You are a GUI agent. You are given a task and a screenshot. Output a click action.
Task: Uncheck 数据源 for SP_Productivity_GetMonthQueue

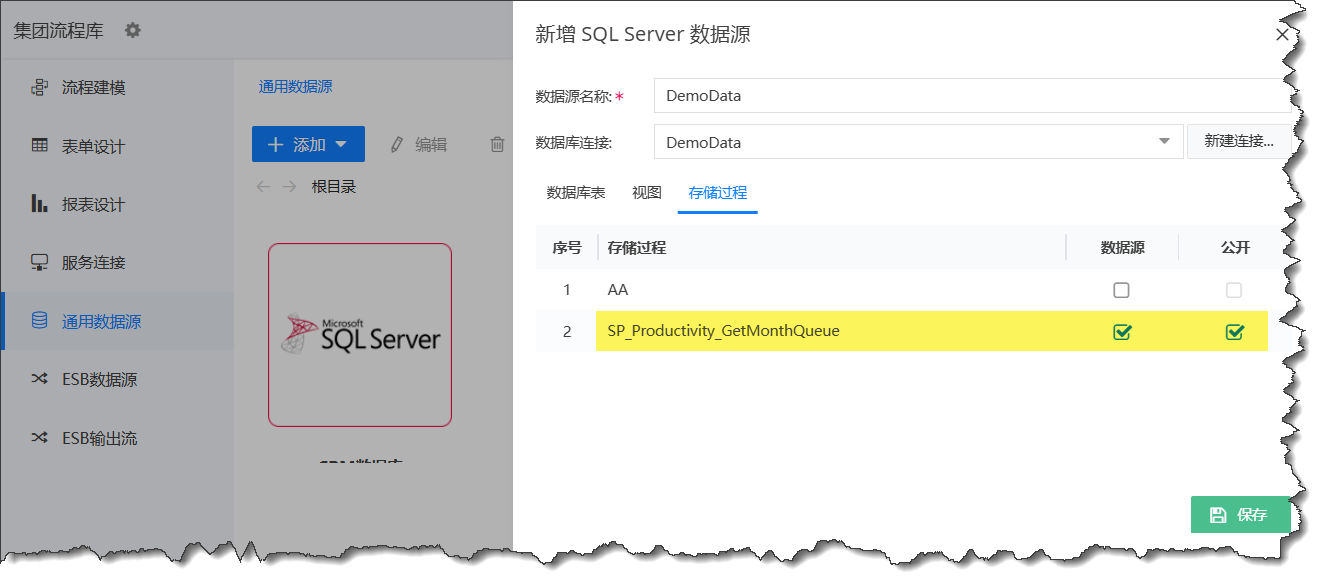pyautogui.click(x=1121, y=332)
